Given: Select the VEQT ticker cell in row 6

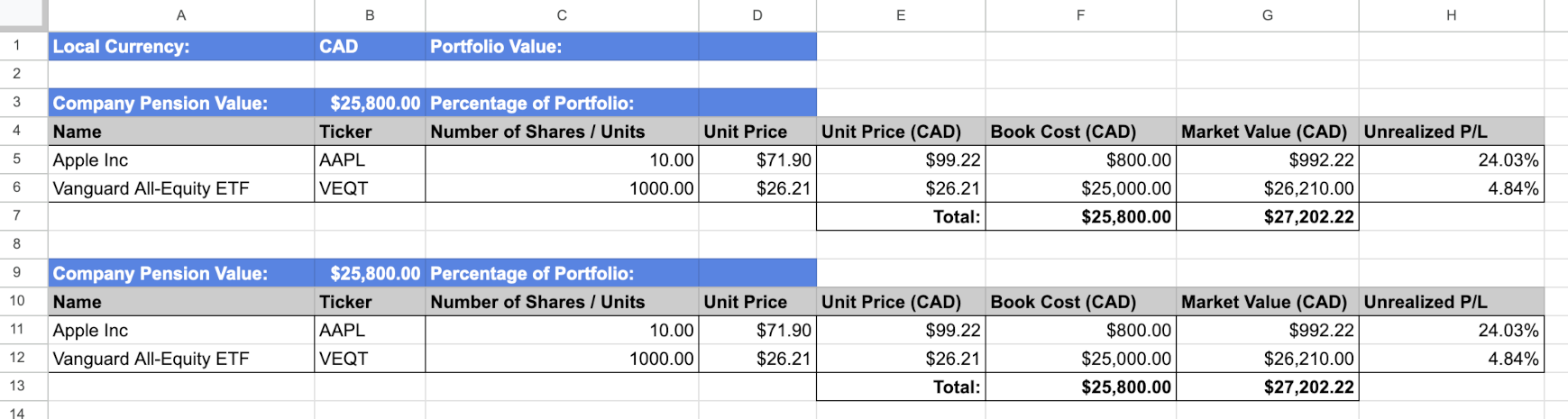Looking at the screenshot, I should (370, 188).
